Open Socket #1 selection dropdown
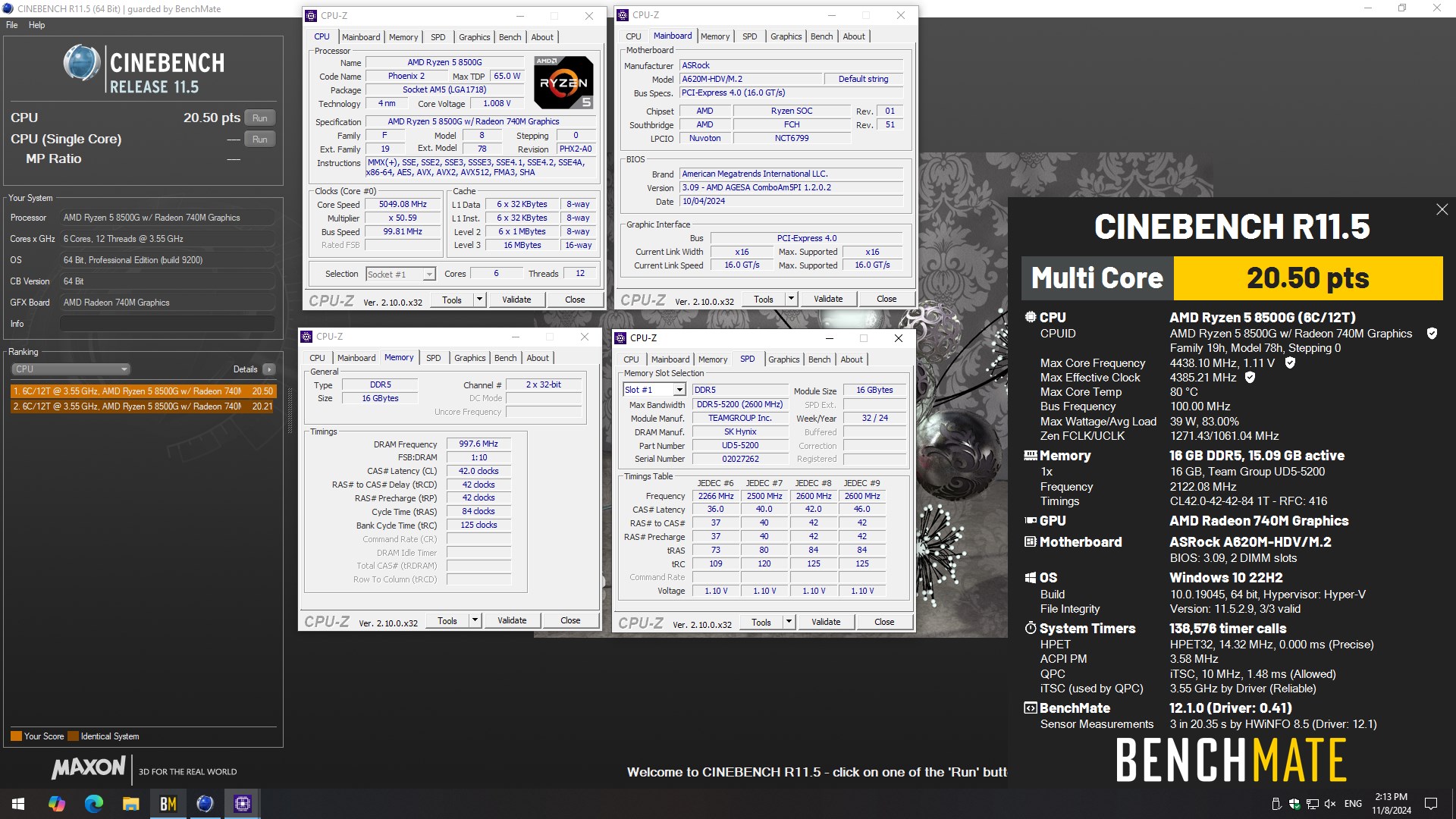Screen dimensions: 1456x819 (x=400, y=275)
